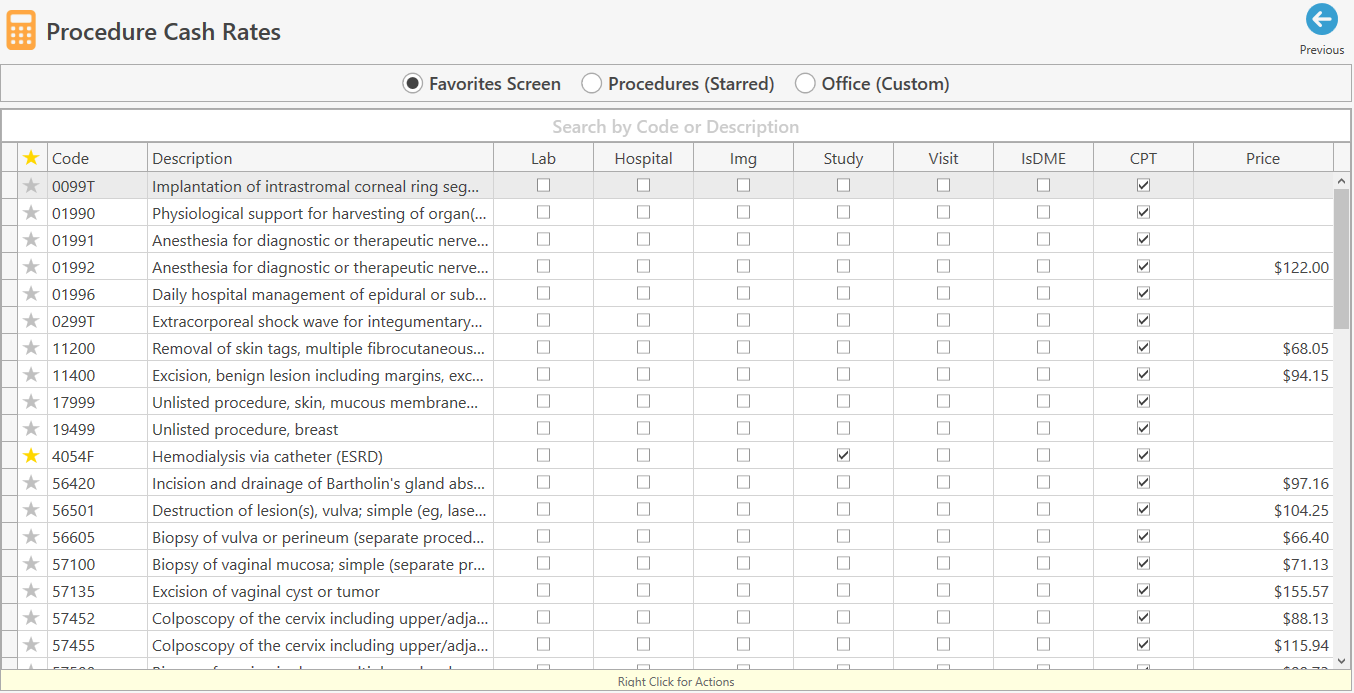Select the Office (Custom) radio button
Screen dimensions: 1354x693
pyautogui.click(x=805, y=83)
